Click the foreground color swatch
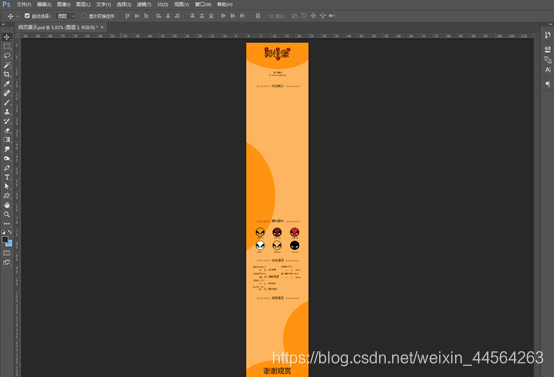 (x=5, y=240)
